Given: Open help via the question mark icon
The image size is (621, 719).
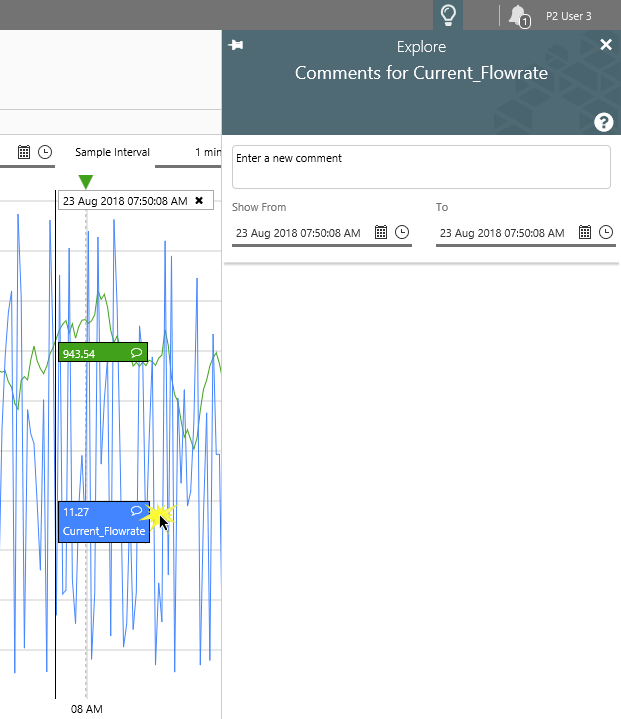Looking at the screenshot, I should (x=603, y=122).
